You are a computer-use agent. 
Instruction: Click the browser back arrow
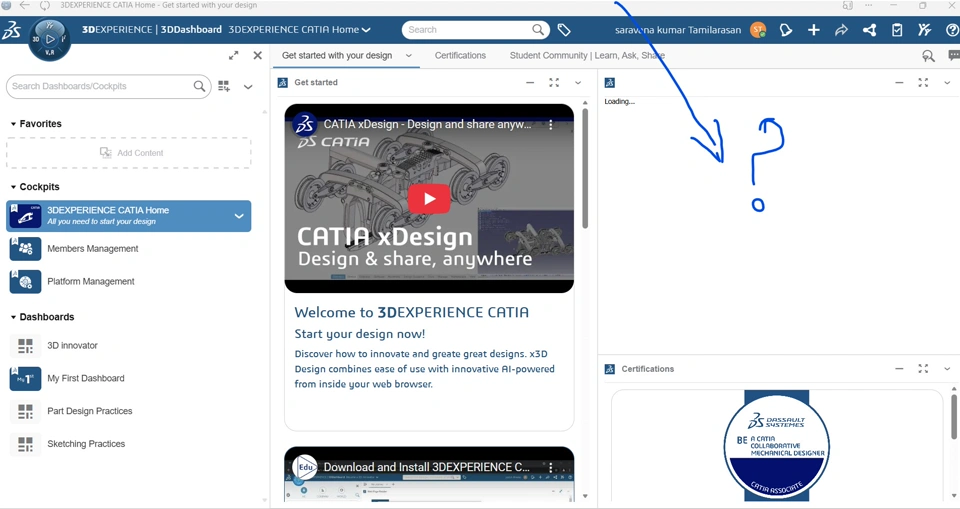(25, 6)
